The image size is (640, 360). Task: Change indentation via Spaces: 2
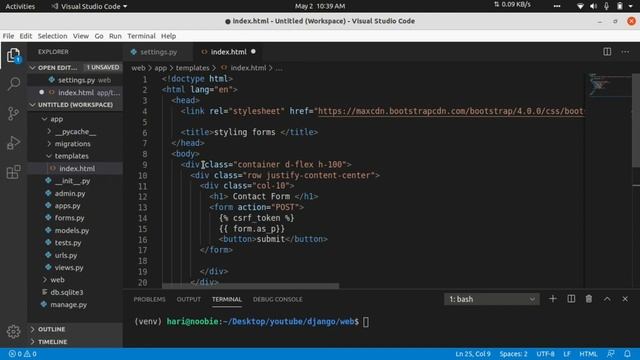[x=513, y=354]
